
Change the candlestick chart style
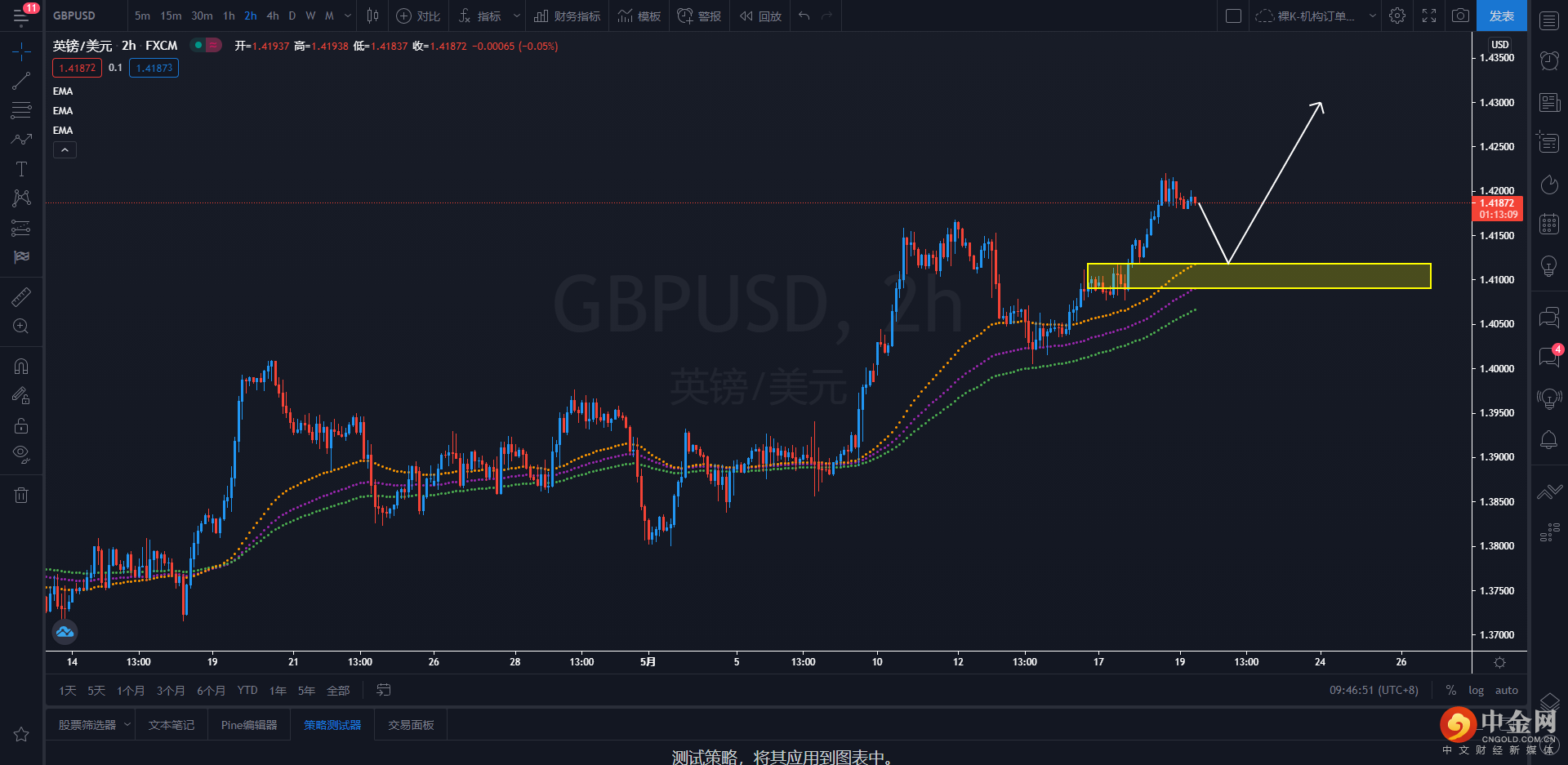(x=372, y=16)
